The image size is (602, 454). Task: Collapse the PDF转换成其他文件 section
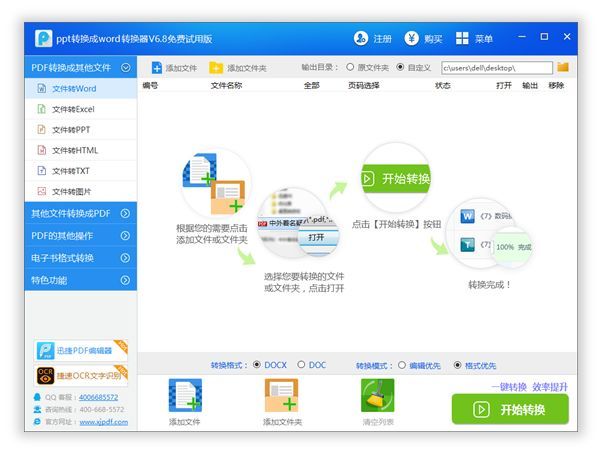(x=125, y=68)
